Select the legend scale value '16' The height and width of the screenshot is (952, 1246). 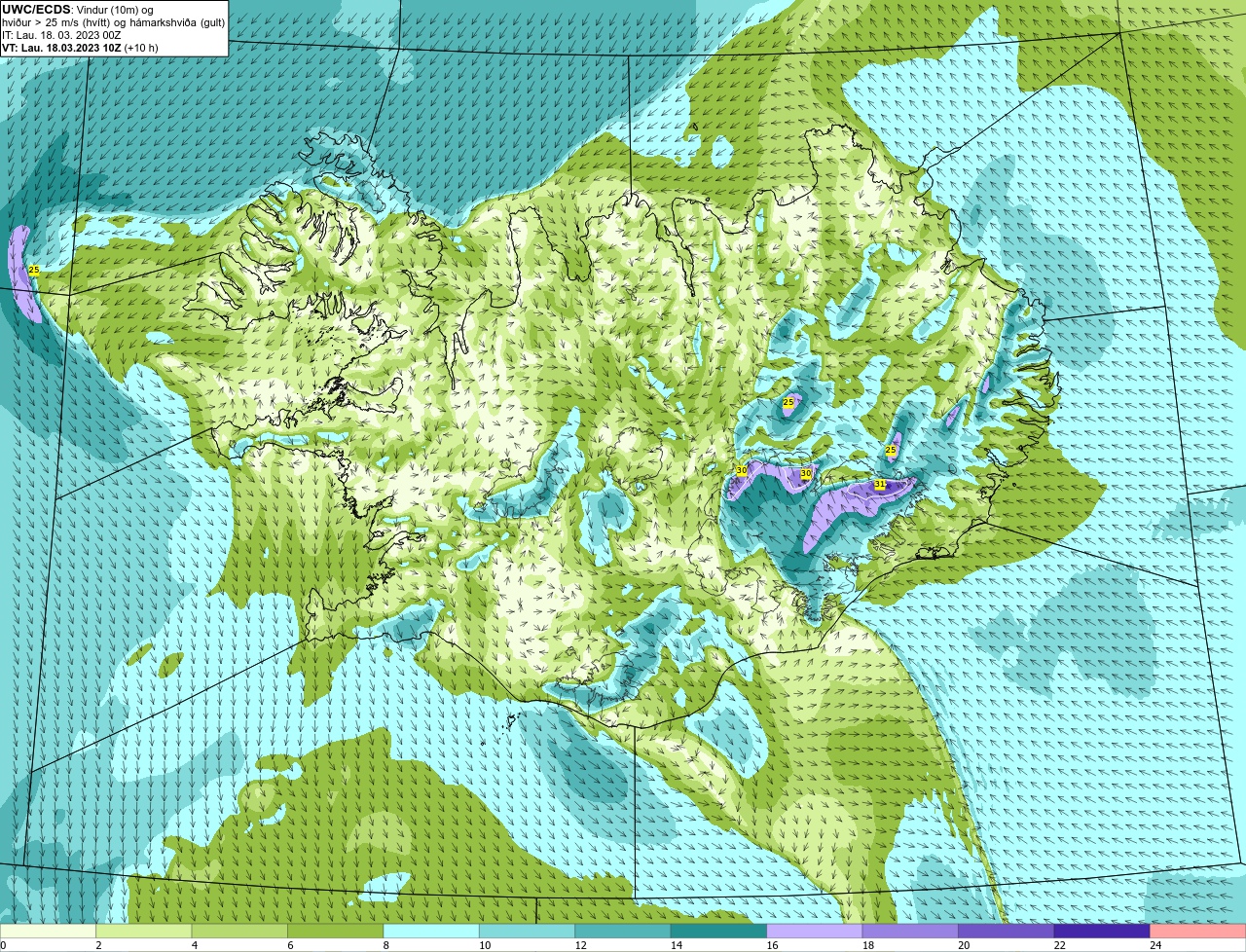tap(772, 945)
